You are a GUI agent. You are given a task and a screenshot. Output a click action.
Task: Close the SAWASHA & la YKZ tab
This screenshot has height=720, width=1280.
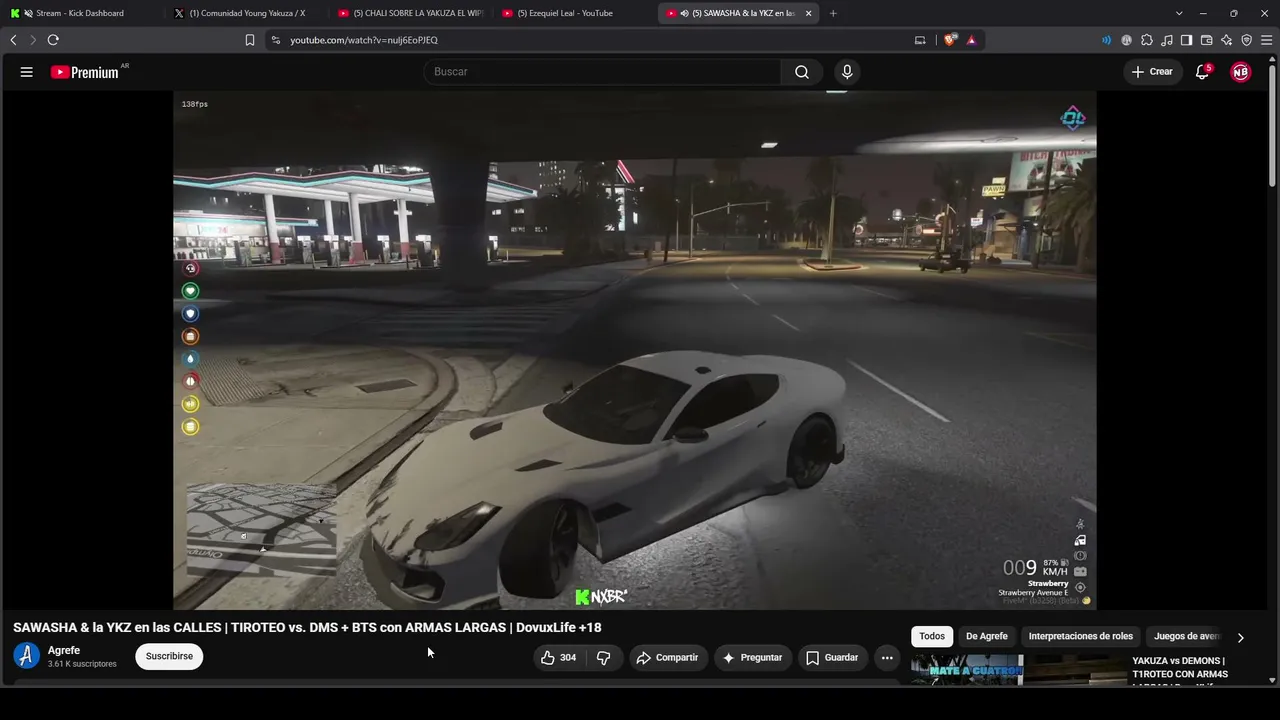(x=808, y=13)
